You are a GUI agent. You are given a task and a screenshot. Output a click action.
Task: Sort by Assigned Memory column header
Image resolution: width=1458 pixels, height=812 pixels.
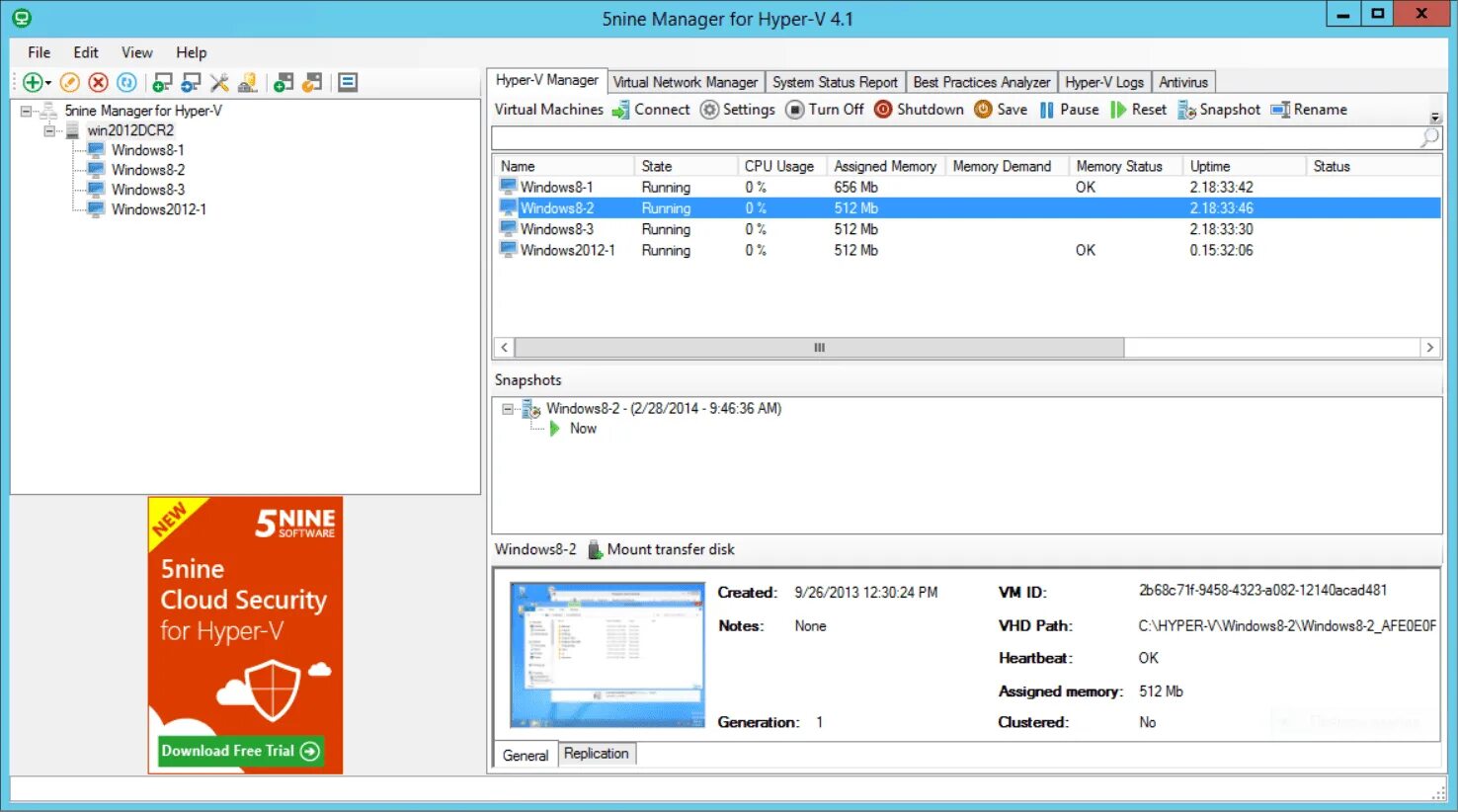[x=886, y=166]
